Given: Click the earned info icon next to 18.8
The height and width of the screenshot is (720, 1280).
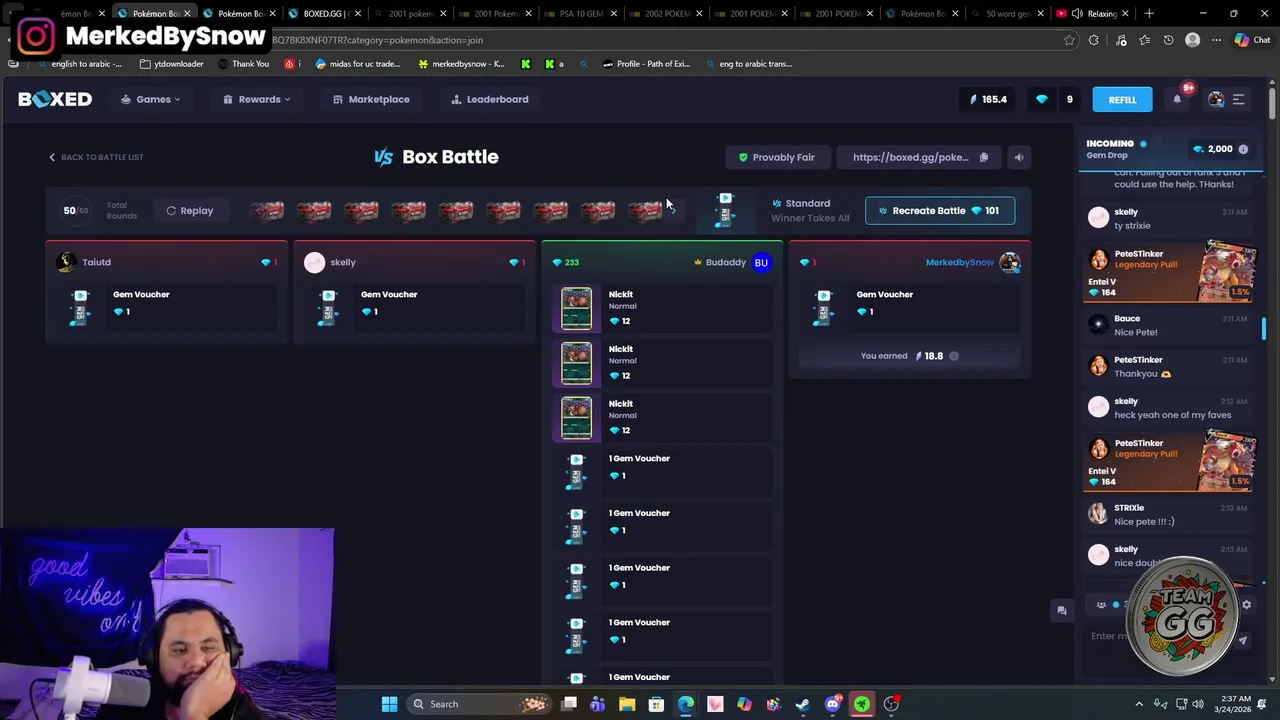Looking at the screenshot, I should pyautogui.click(x=953, y=356).
